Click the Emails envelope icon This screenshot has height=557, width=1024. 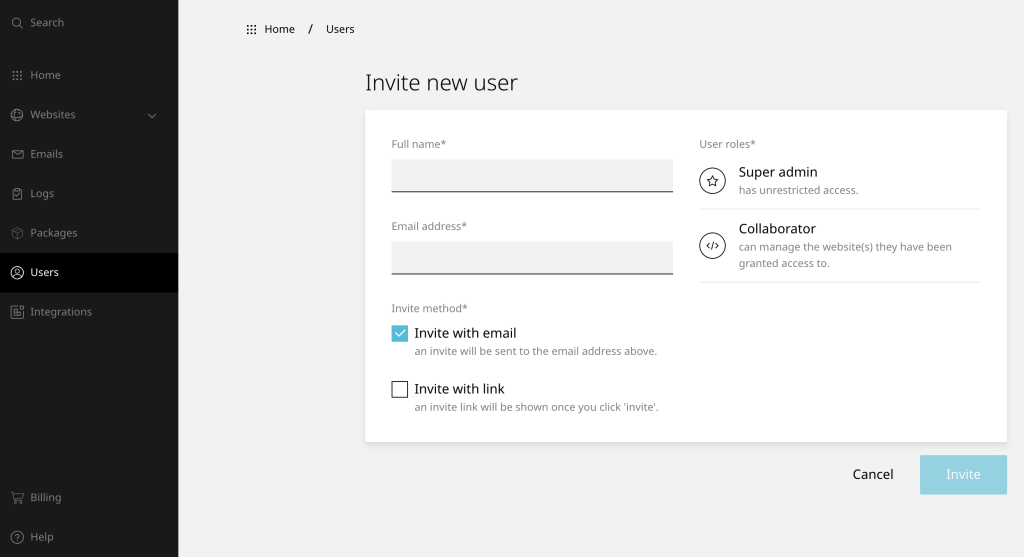click(17, 154)
